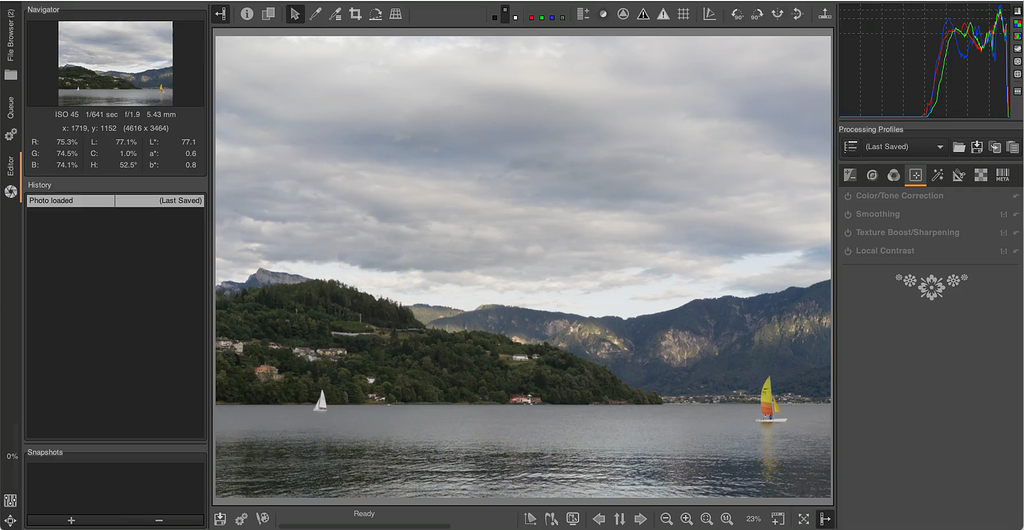The height and width of the screenshot is (530, 1024).
Task: Expand the Texture Boost/Sharpening section
Action: tap(907, 233)
